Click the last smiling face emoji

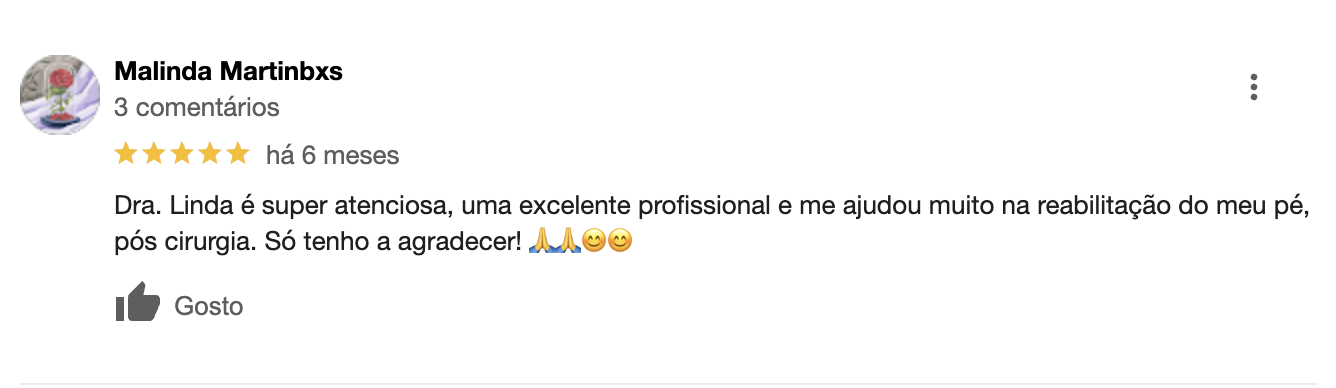(620, 241)
